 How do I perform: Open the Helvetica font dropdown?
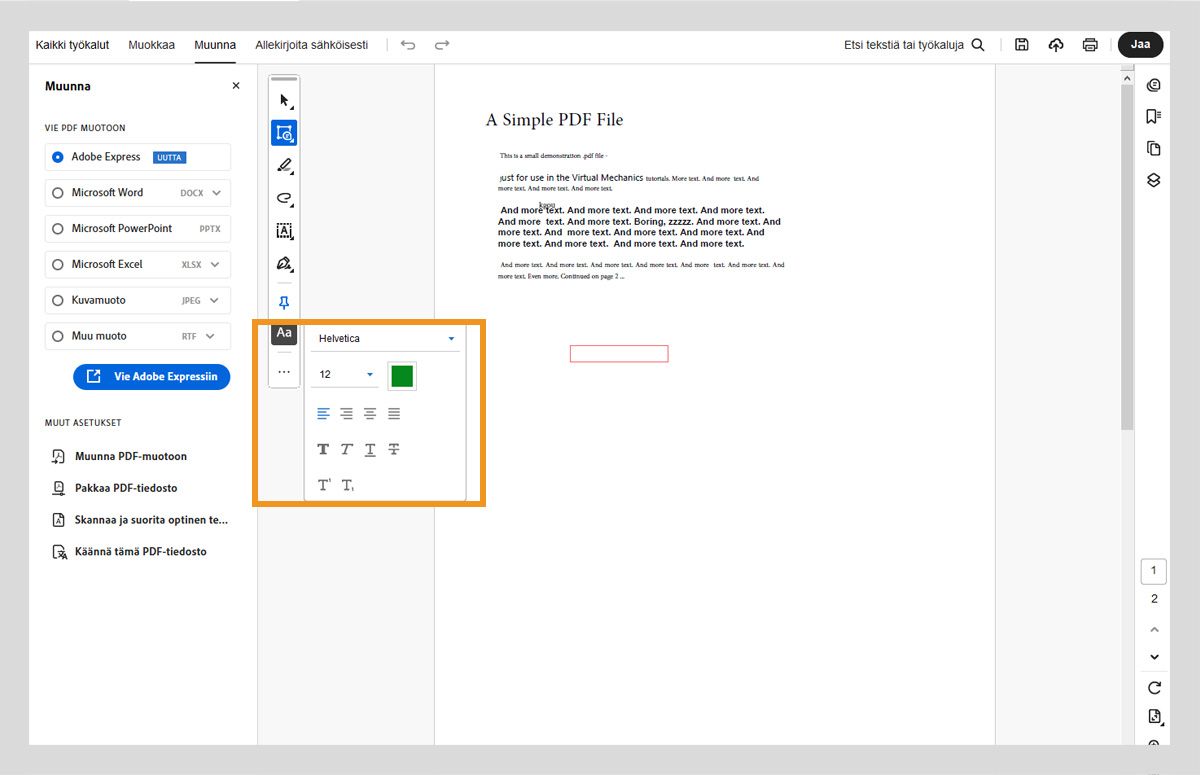386,338
